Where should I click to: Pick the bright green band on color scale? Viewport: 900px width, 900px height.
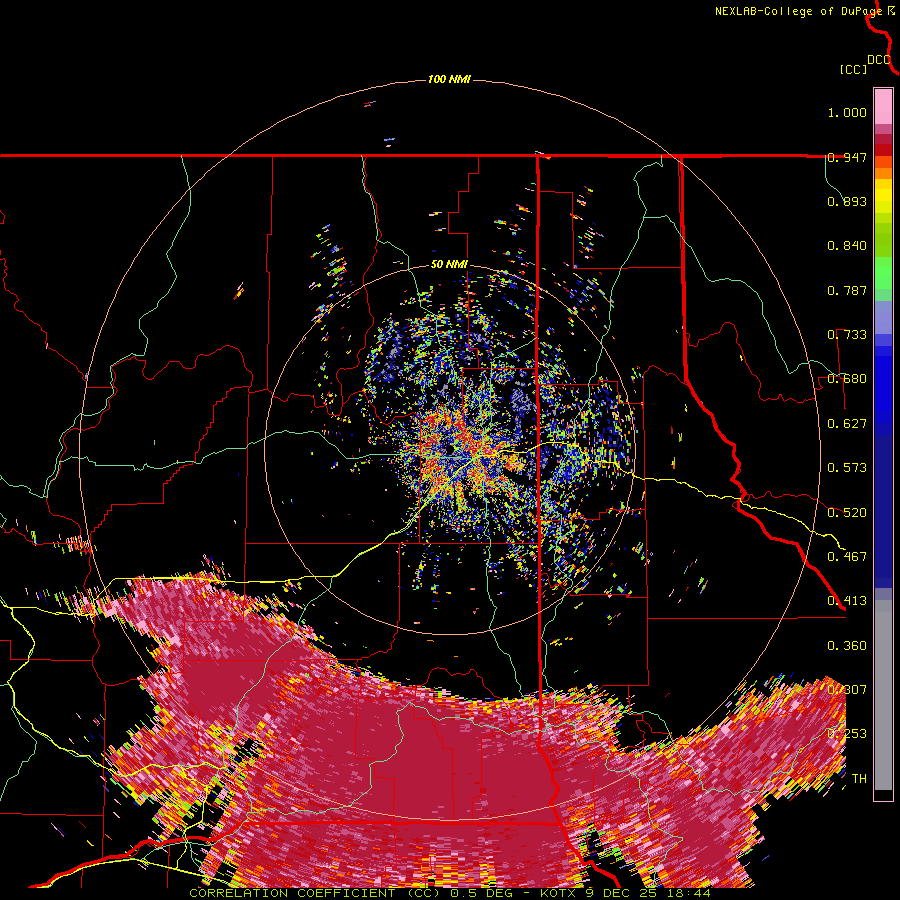883,273
